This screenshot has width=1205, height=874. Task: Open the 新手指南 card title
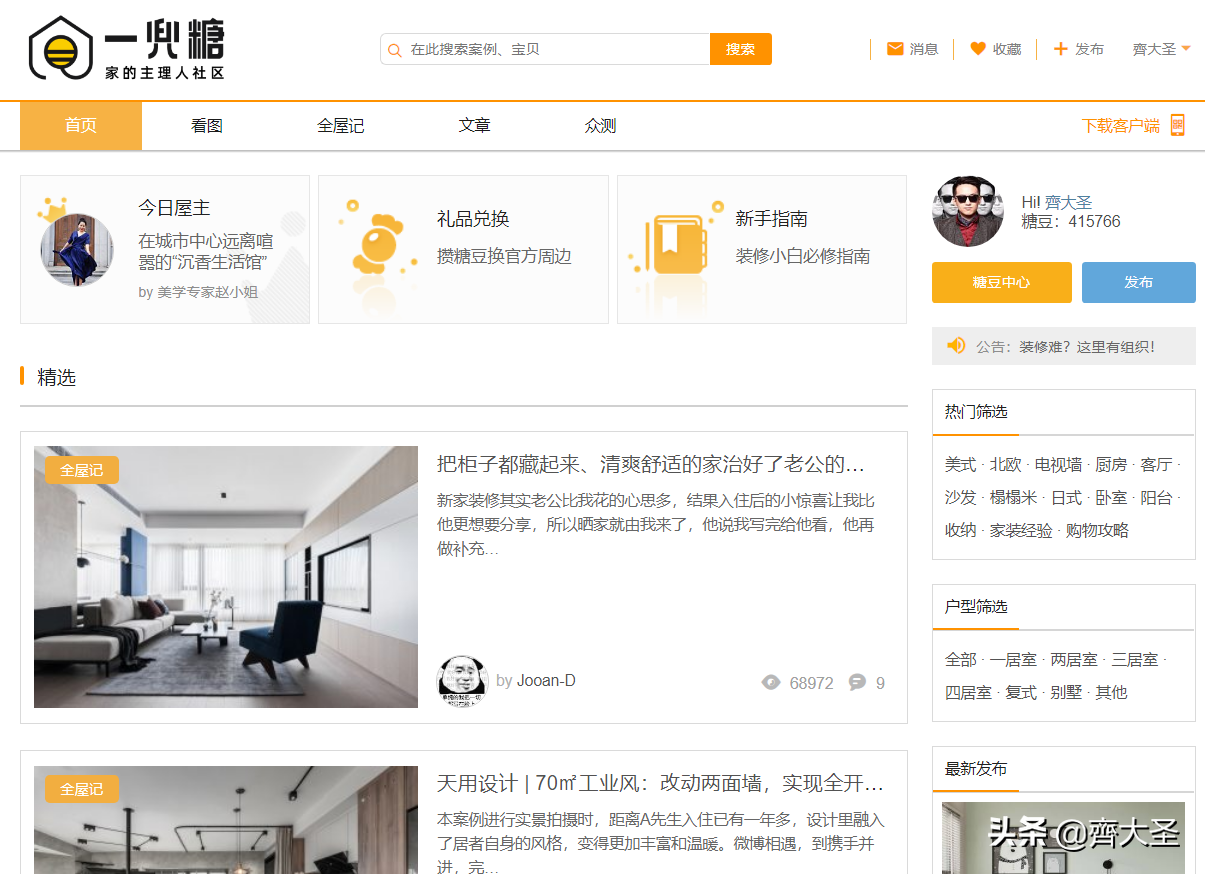(x=771, y=219)
